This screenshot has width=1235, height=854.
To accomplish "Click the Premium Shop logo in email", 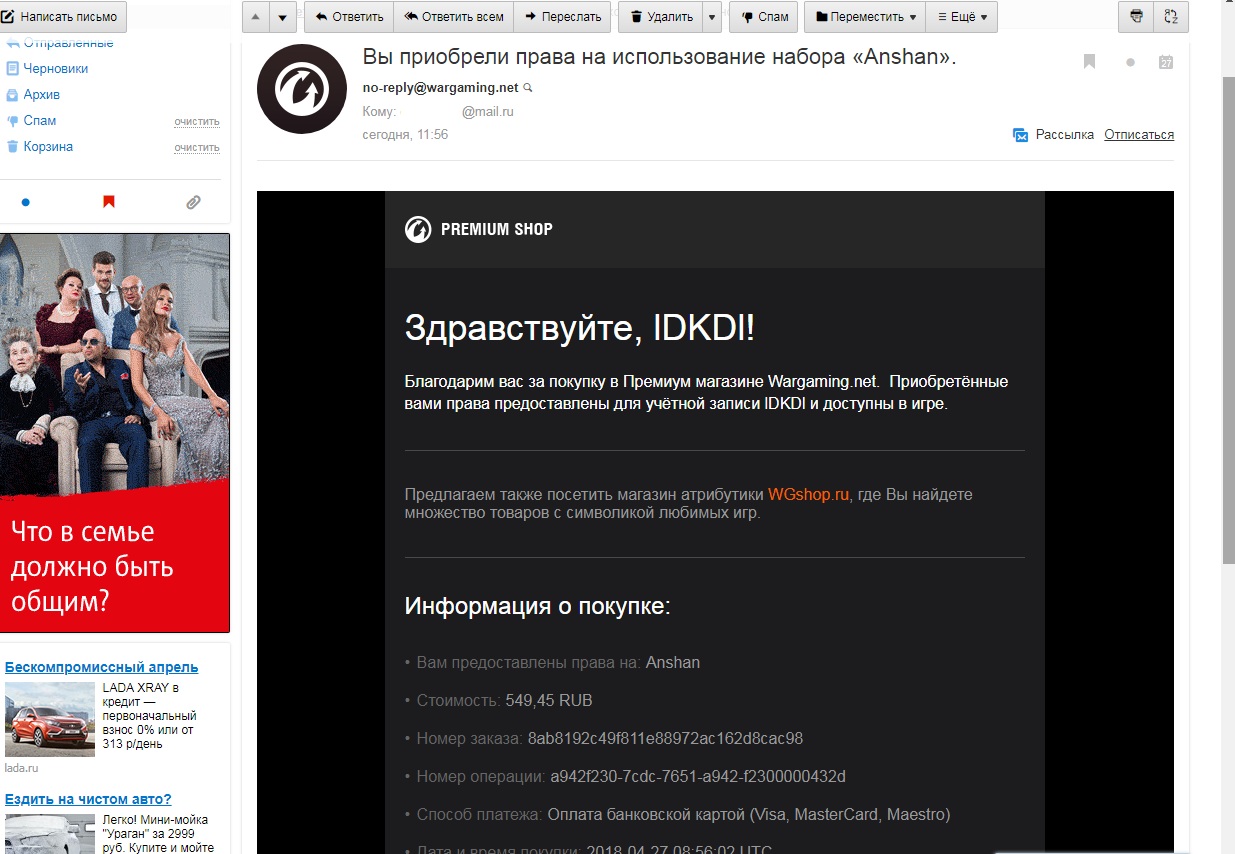I will (479, 229).
